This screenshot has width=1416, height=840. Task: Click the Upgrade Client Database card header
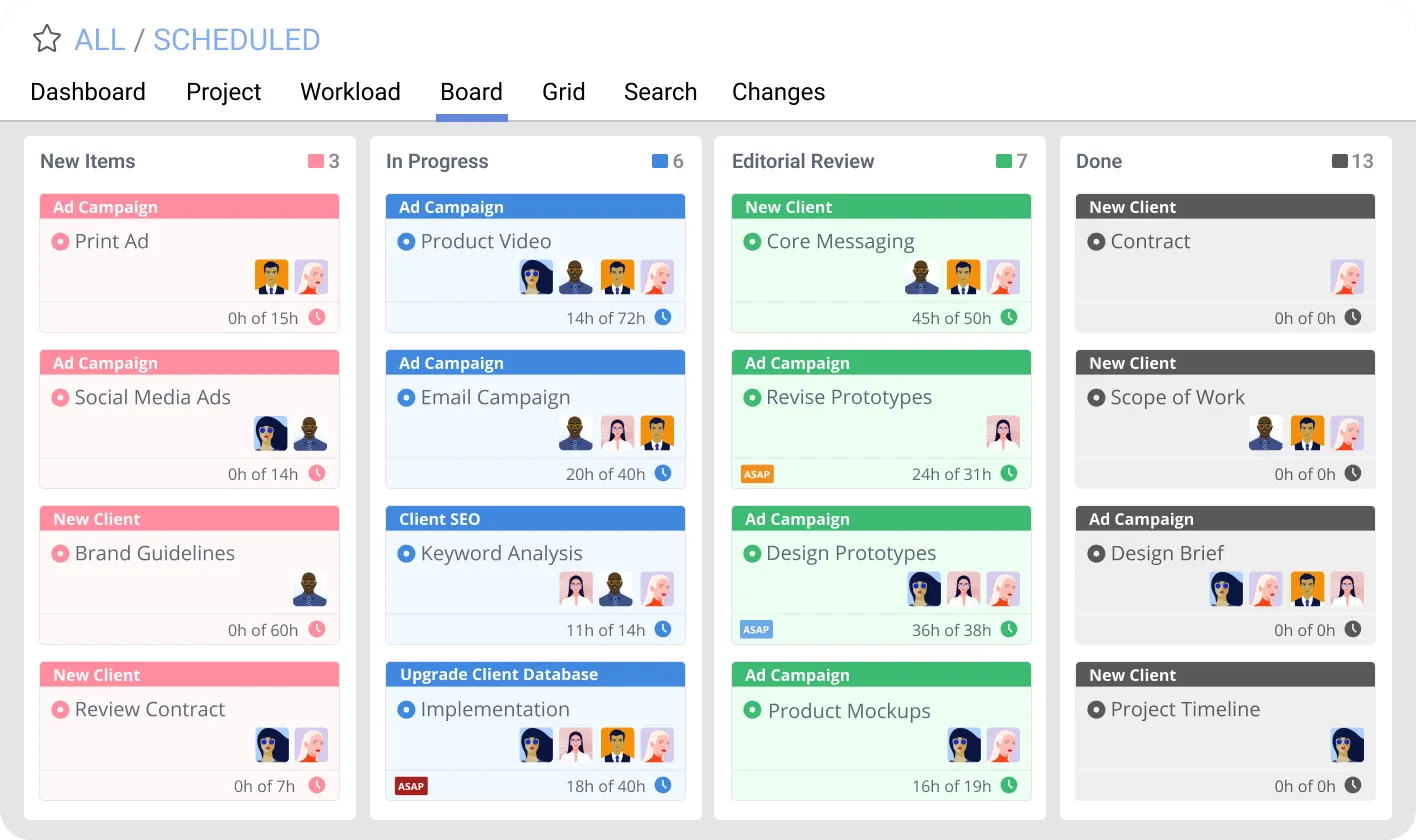[x=535, y=675]
